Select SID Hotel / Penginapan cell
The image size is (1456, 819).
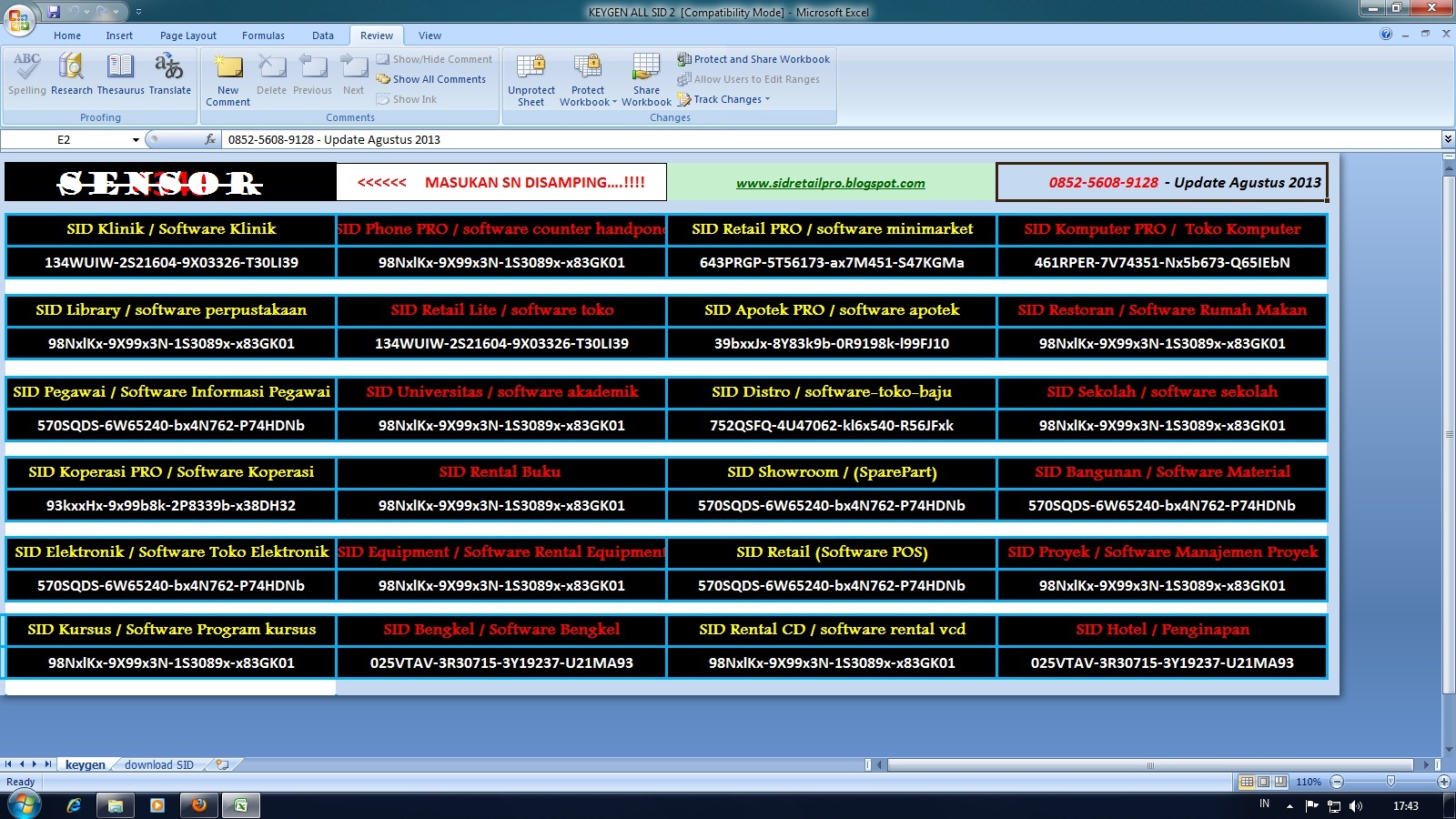(x=1162, y=630)
